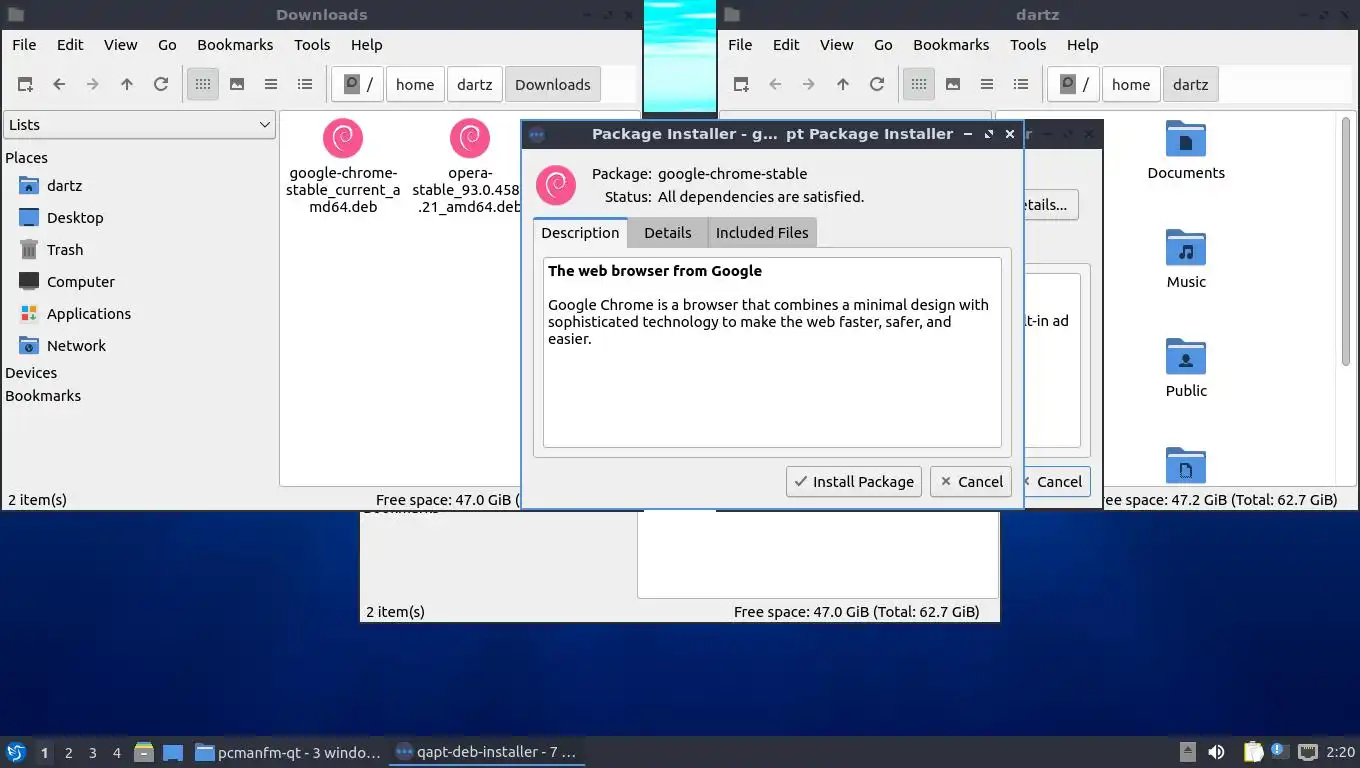Open Music folder in dartz window
Viewport: 1360px width, 768px height.
[x=1186, y=260]
